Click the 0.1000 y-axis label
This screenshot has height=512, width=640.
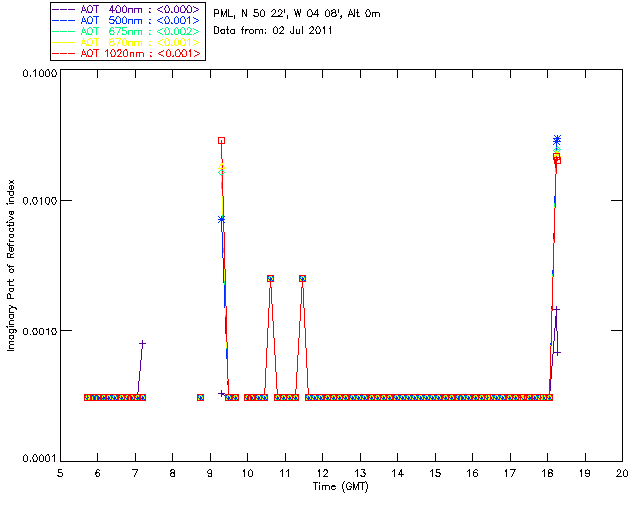point(39,73)
